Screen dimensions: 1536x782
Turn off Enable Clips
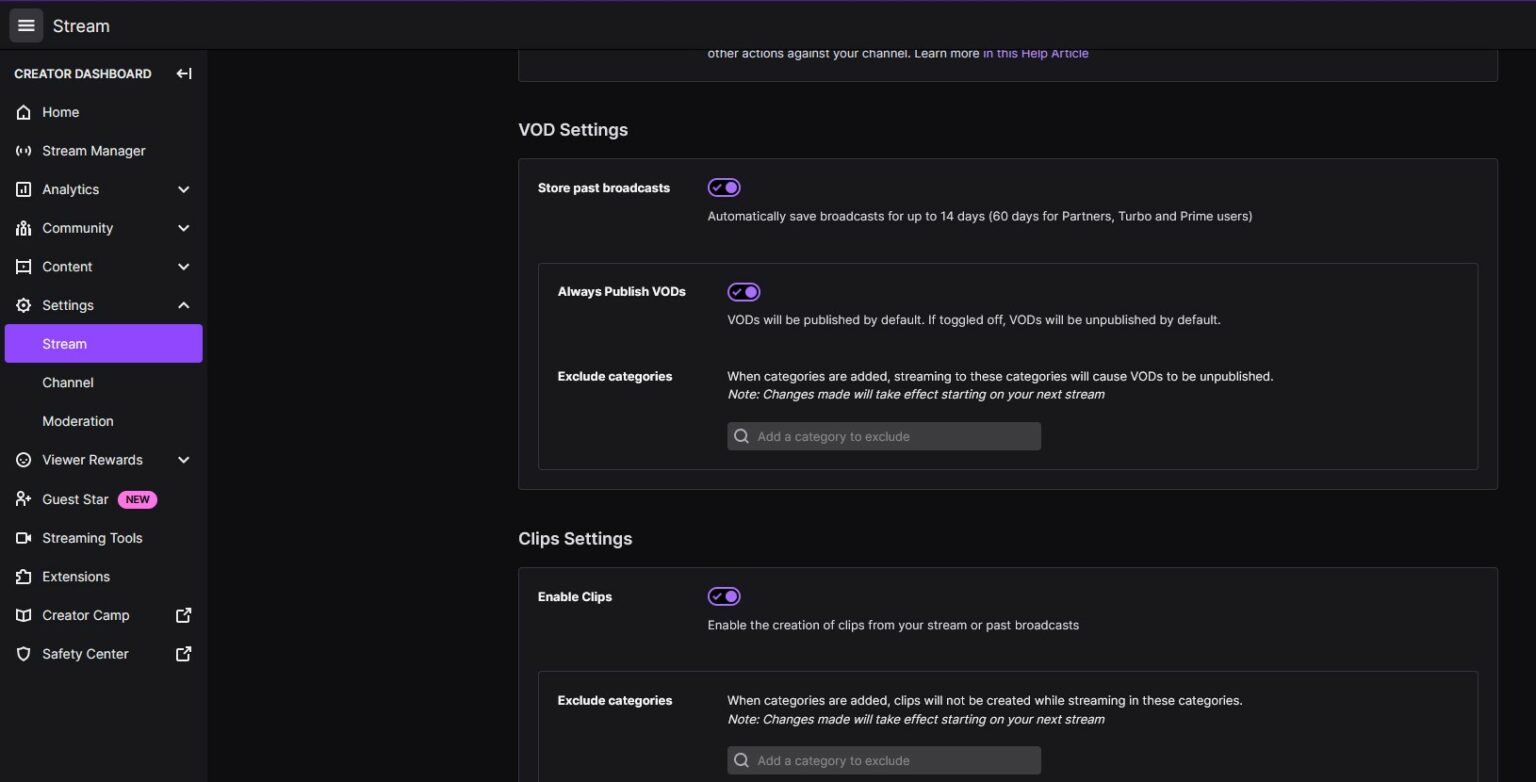tap(723, 596)
